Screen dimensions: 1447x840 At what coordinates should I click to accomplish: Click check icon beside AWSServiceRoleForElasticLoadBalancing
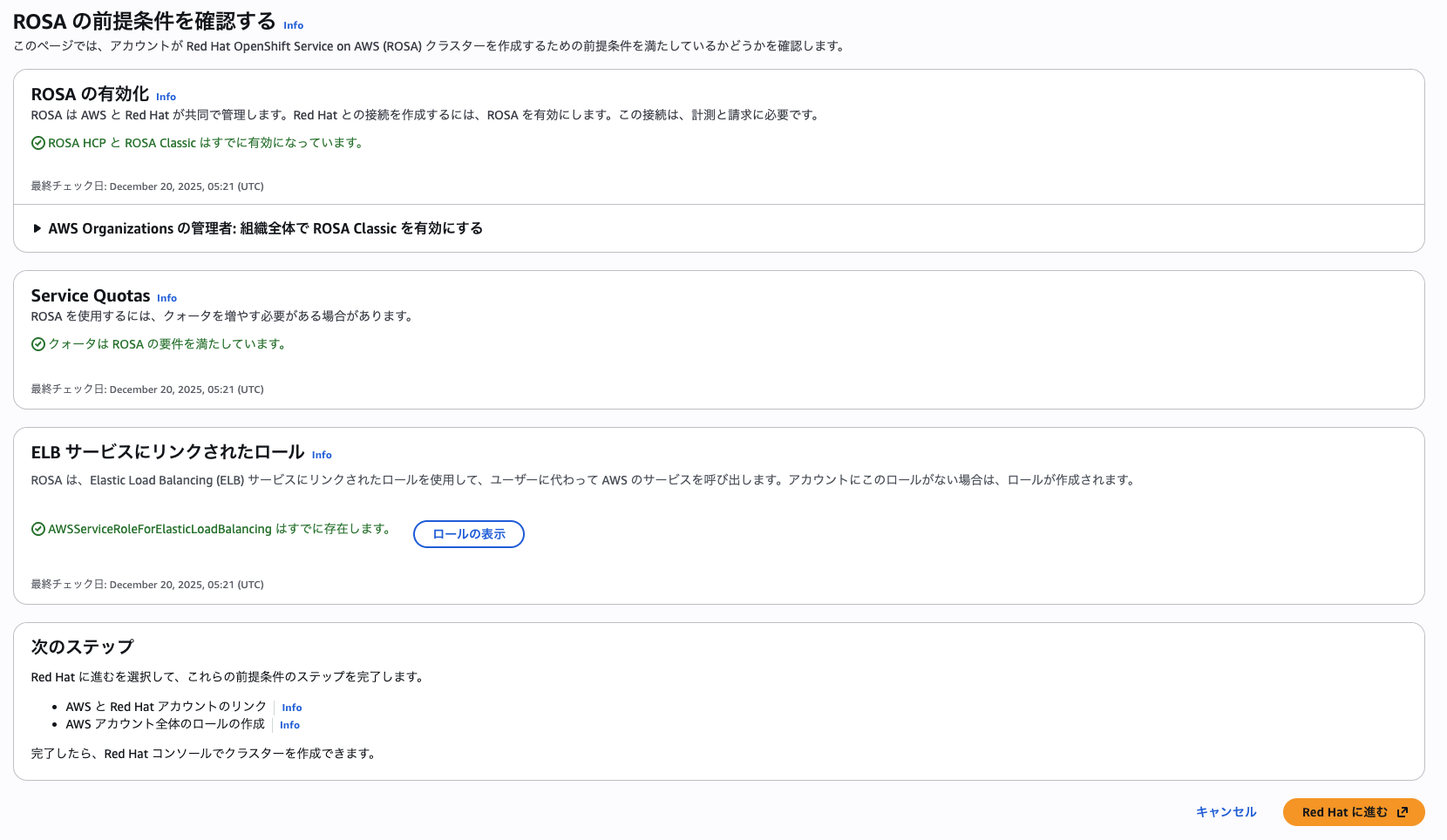[x=38, y=529]
